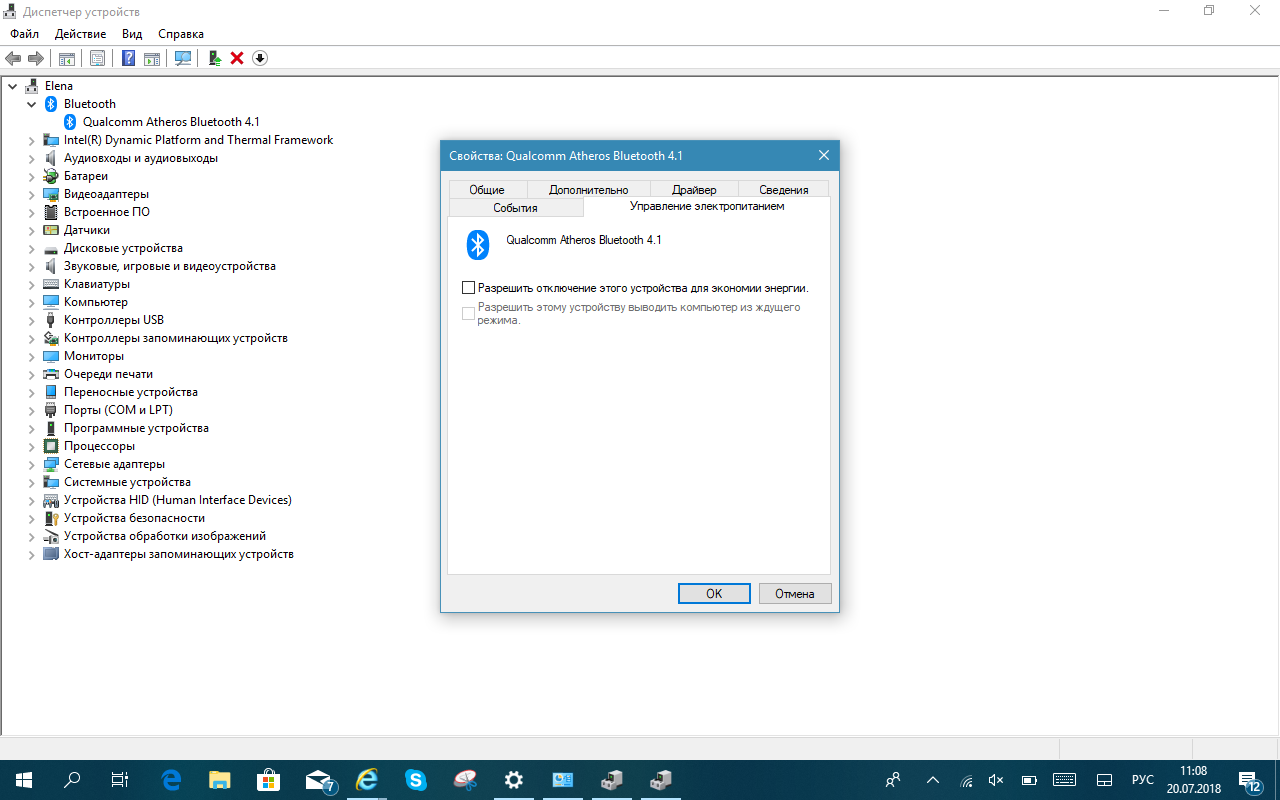Enable Разрешить отключение этого устройства checkbox

pyautogui.click(x=468, y=288)
